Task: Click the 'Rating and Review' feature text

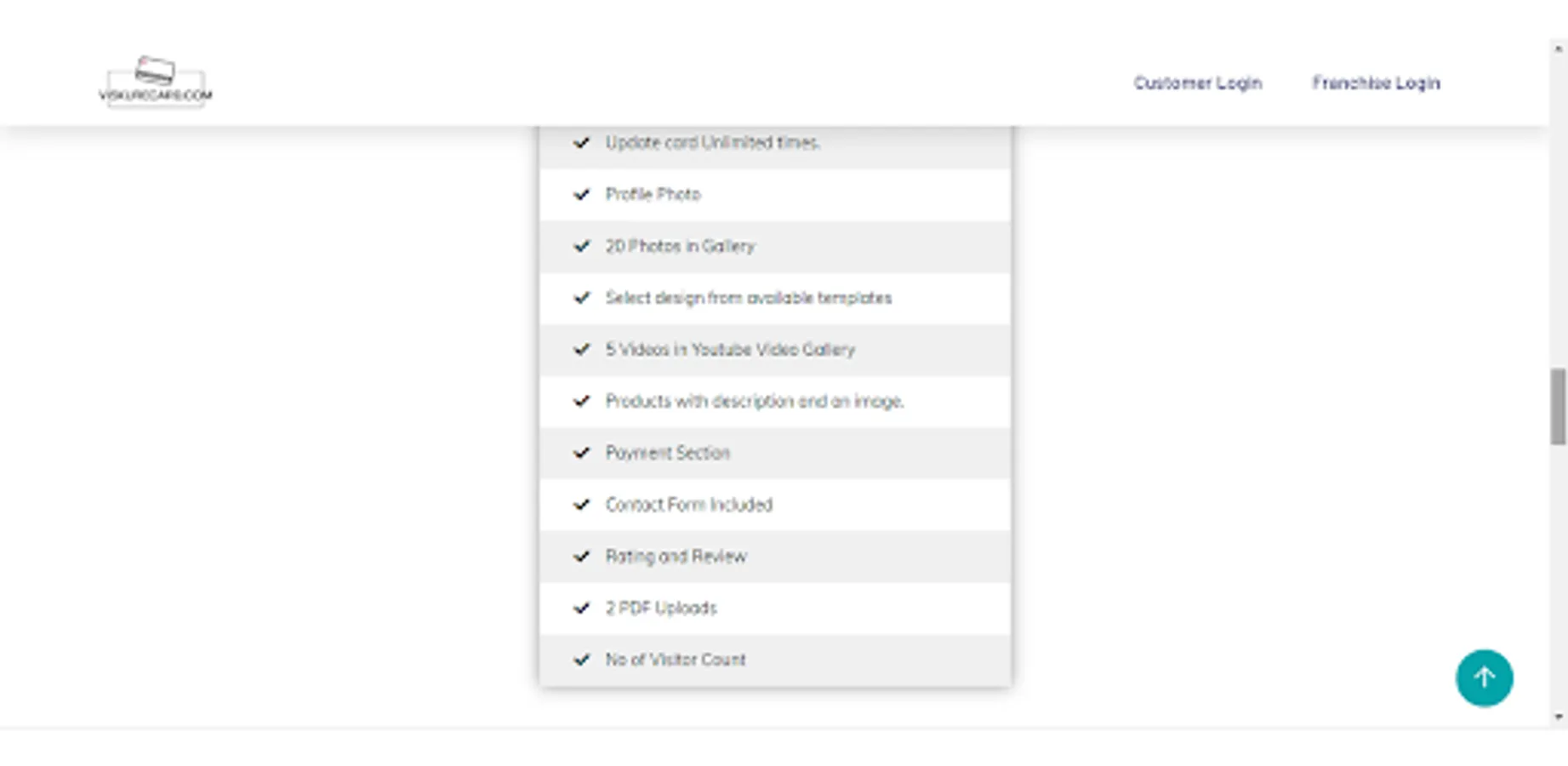Action: [x=676, y=557]
